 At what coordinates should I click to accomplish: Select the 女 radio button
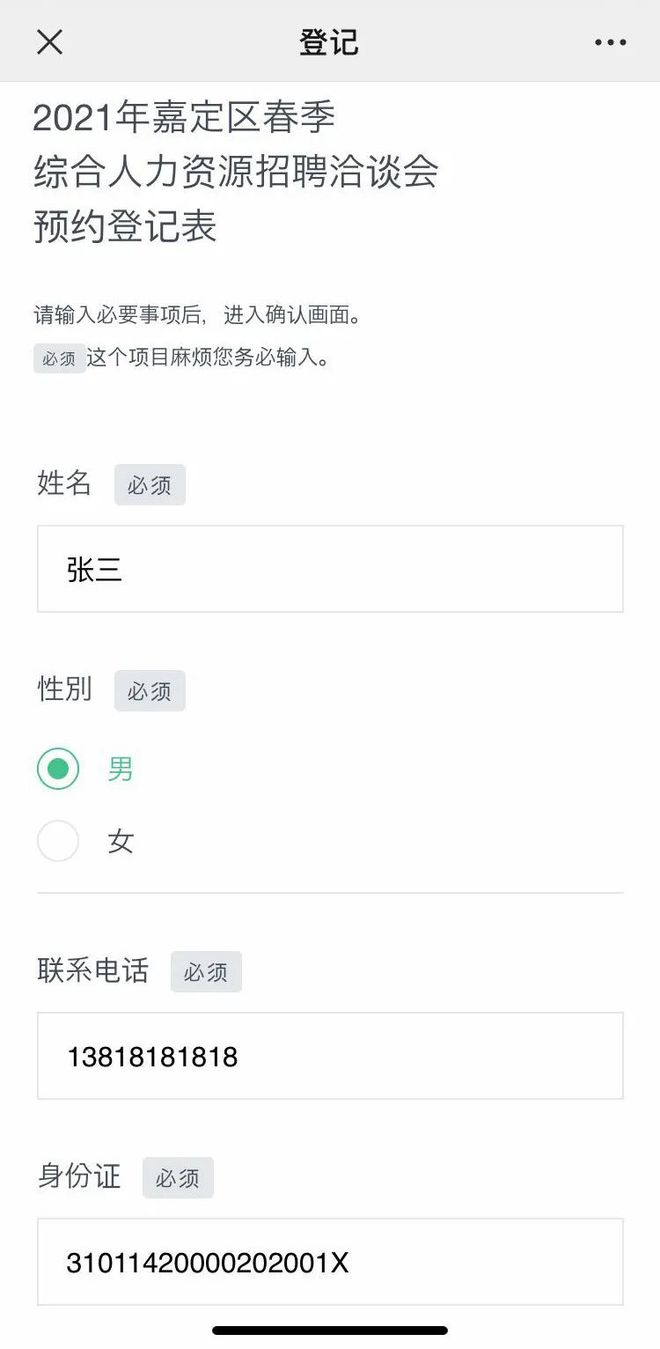(58, 841)
